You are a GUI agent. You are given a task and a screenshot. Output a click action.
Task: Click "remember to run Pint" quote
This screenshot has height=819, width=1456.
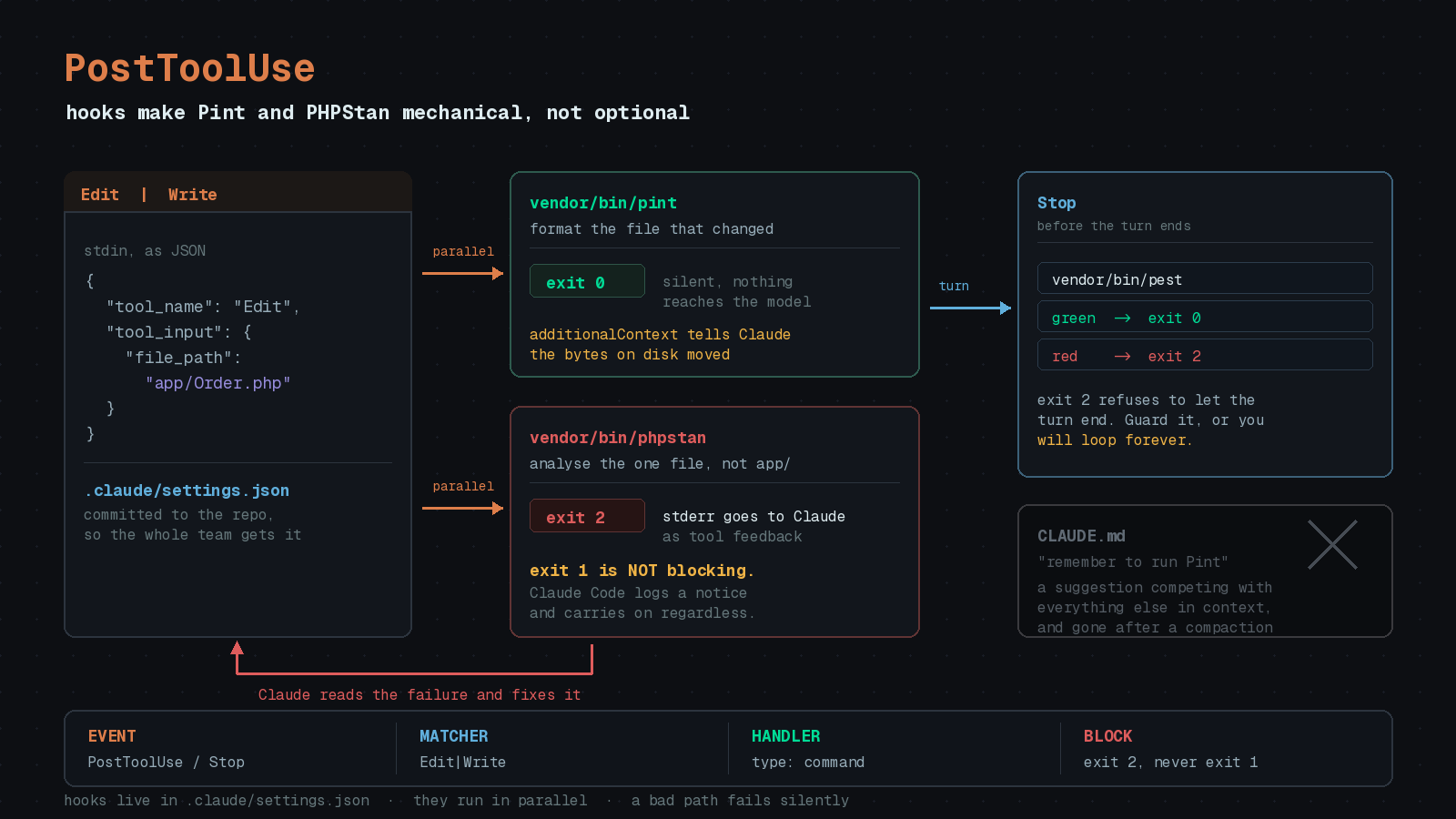[1132, 562]
